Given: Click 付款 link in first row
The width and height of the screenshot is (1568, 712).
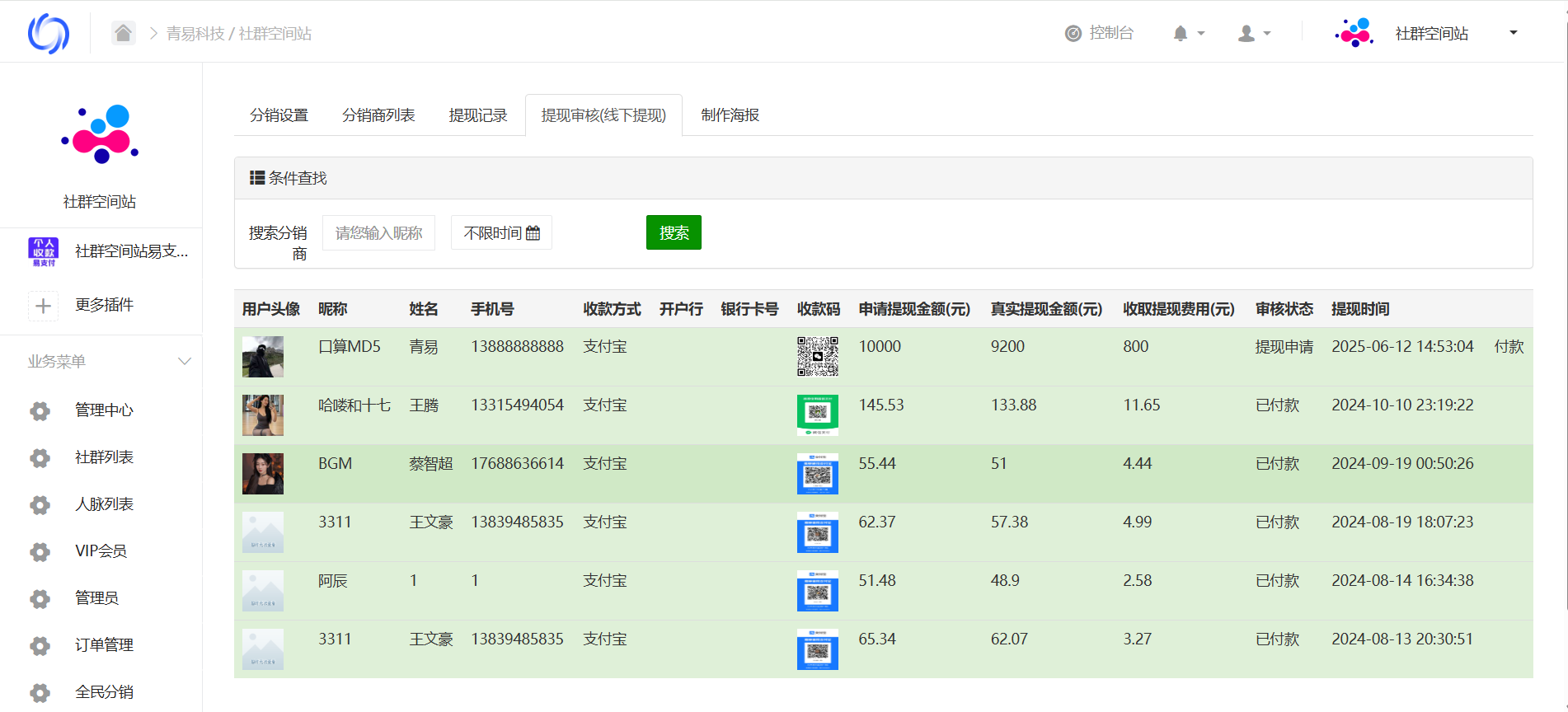Looking at the screenshot, I should (1509, 347).
